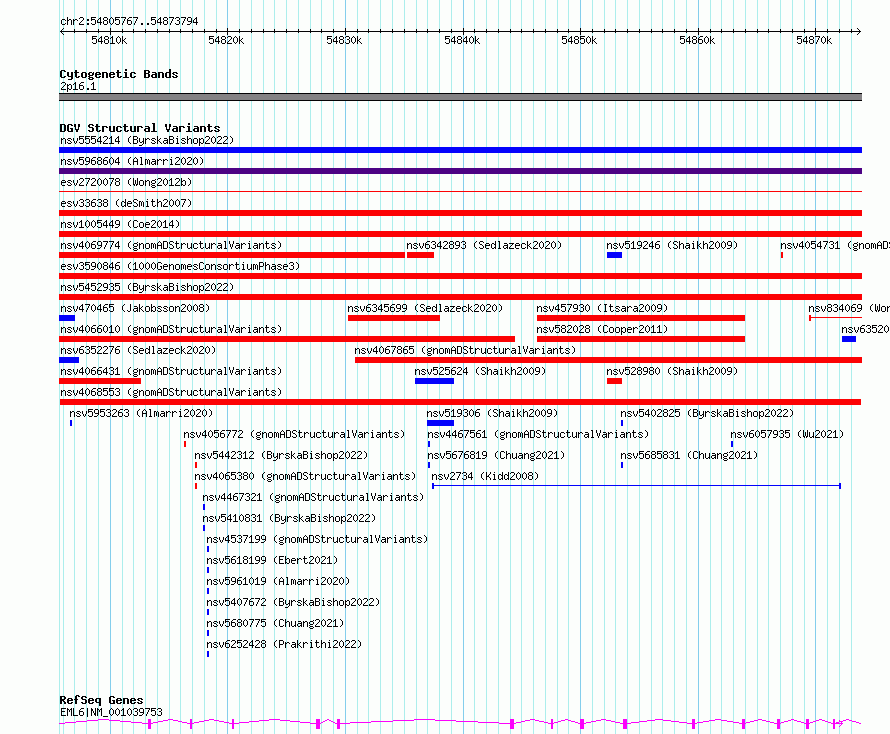Click nsv6252428 (Prakrithi2022) label
The height and width of the screenshot is (734, 890).
coord(284,644)
